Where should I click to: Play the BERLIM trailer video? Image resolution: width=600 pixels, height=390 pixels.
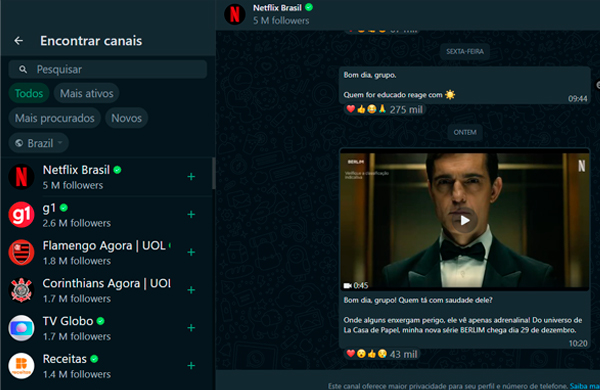(x=465, y=220)
